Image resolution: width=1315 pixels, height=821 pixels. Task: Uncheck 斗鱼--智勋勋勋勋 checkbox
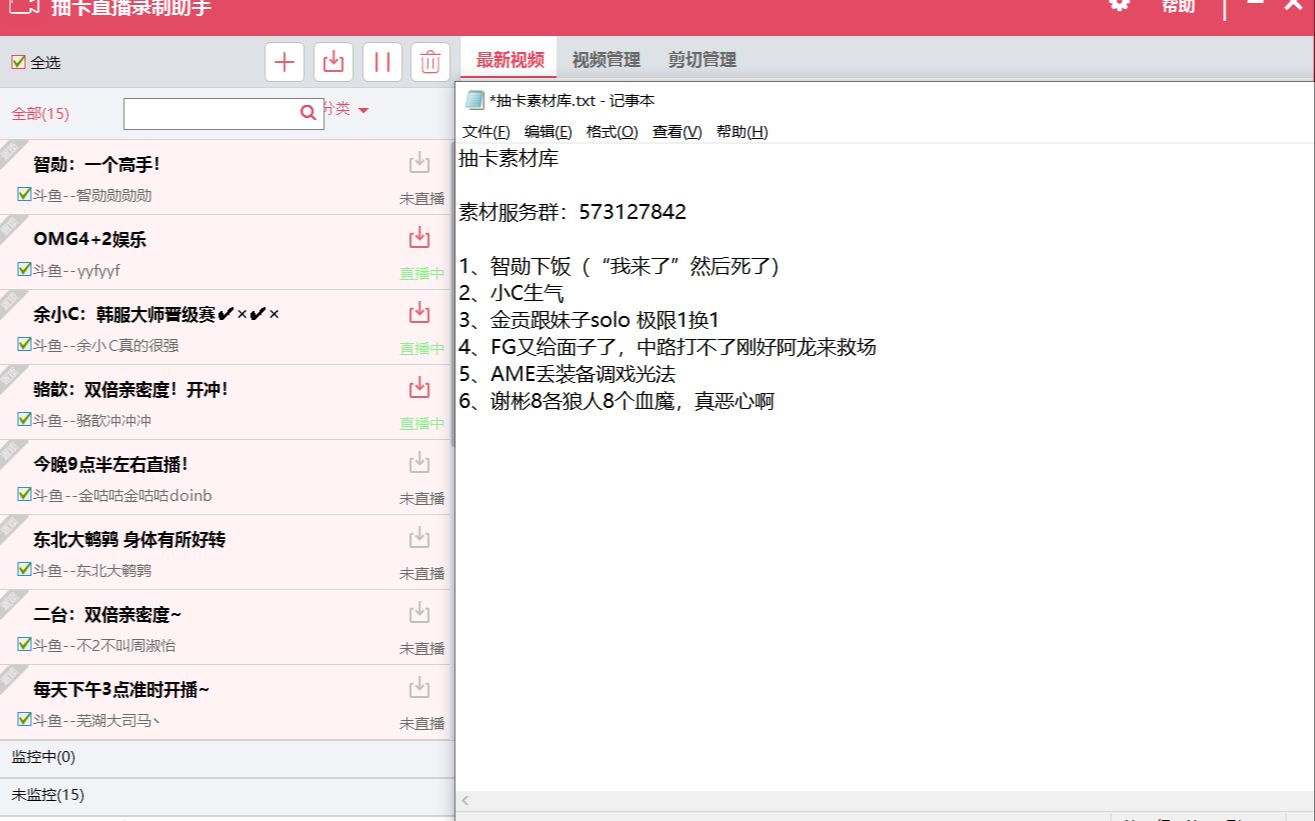point(24,194)
